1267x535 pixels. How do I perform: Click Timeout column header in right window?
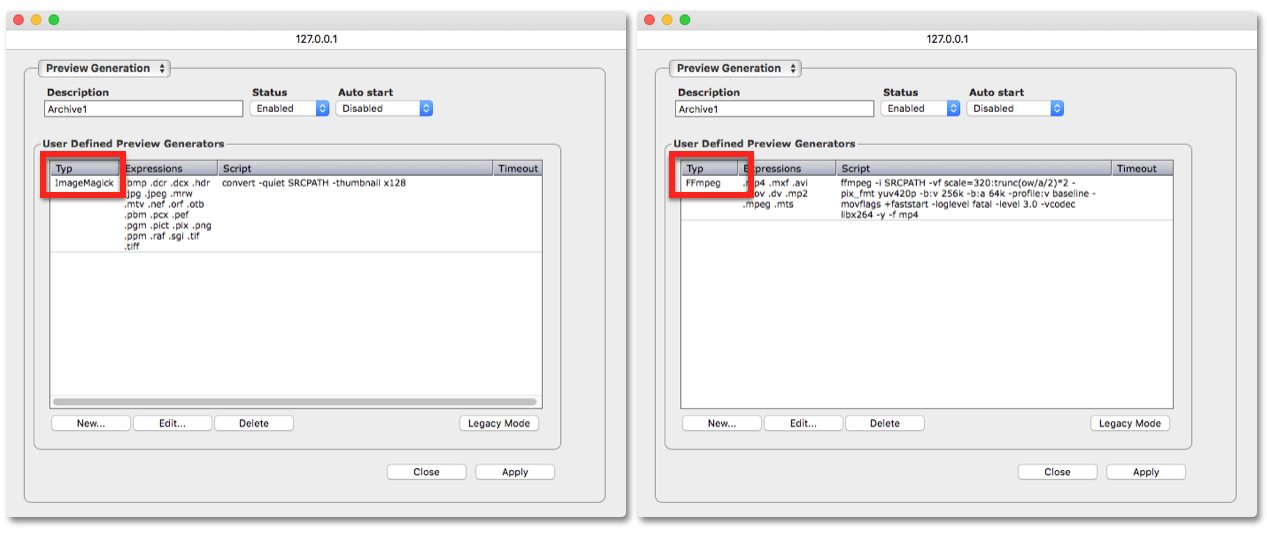coord(1142,168)
